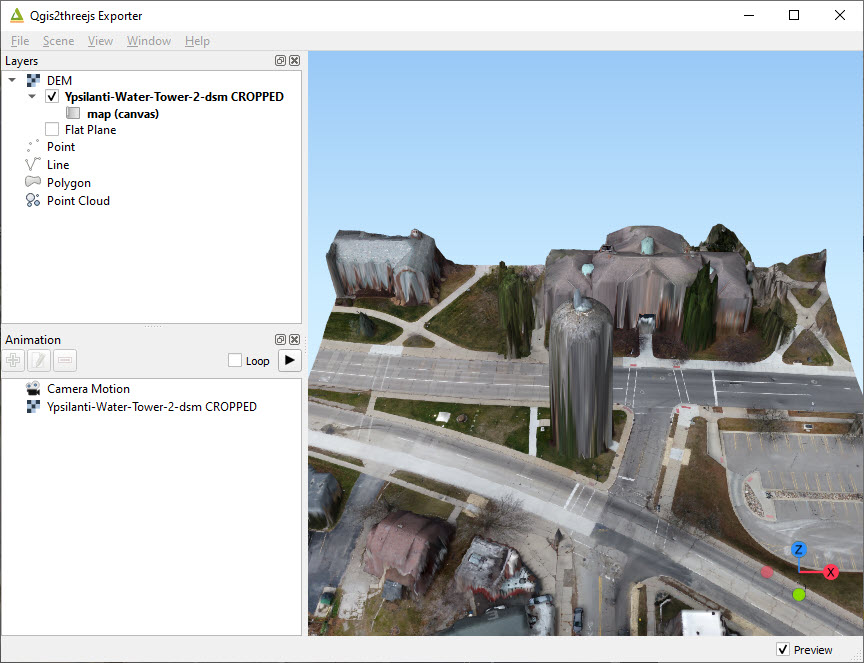Disable the Preview checkbox
Viewport: 864px width, 663px height.
click(784, 649)
